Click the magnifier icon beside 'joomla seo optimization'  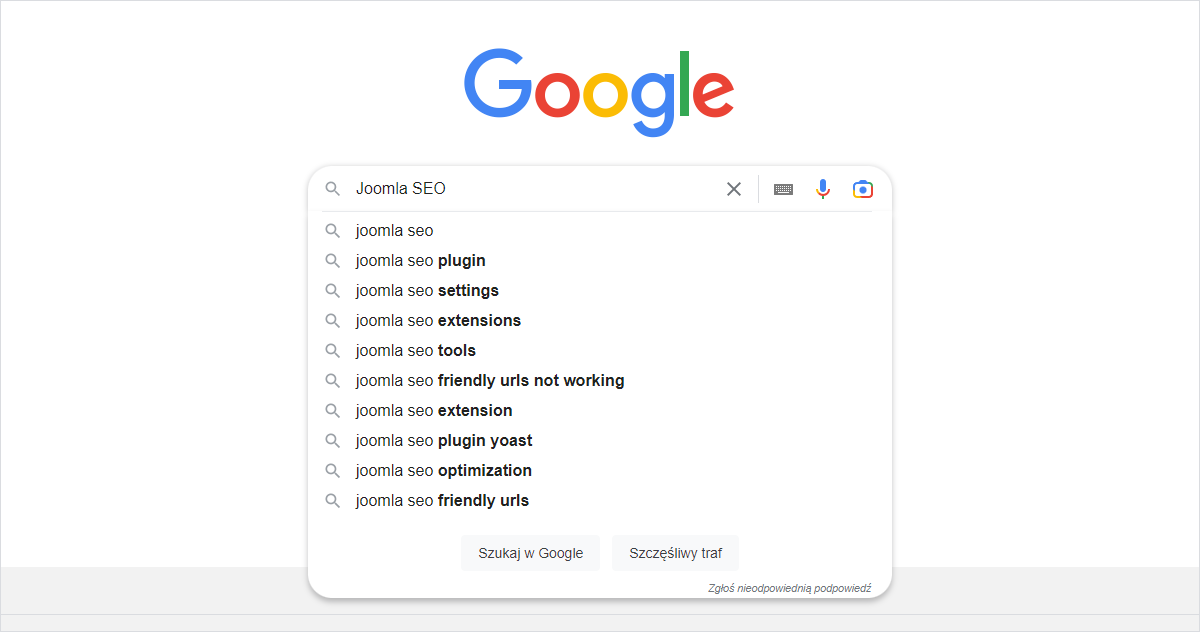[x=332, y=470]
